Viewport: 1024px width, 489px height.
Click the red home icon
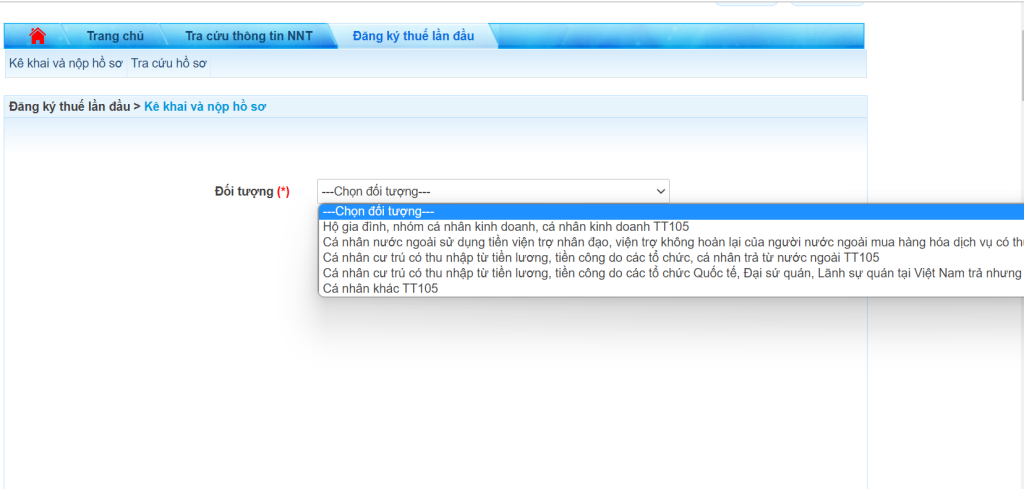coord(38,36)
